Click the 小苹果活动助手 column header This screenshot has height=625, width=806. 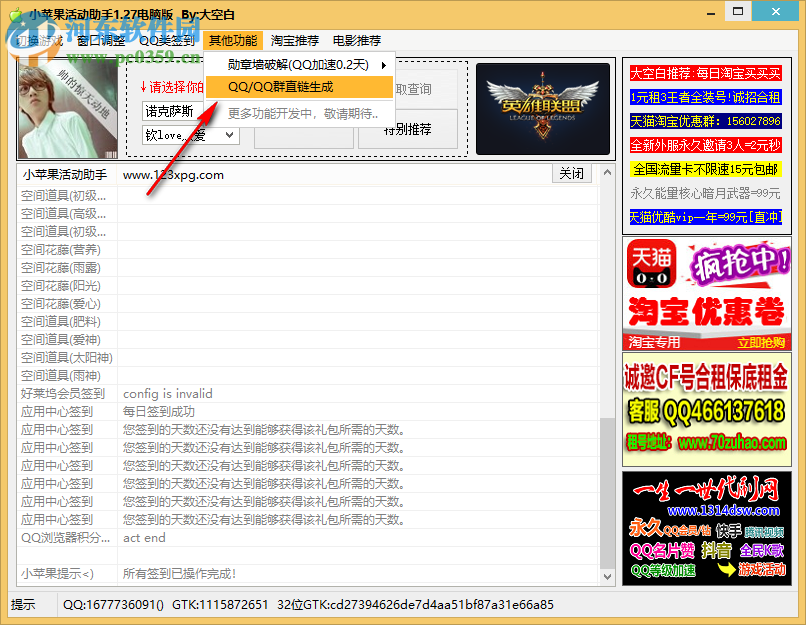65,175
